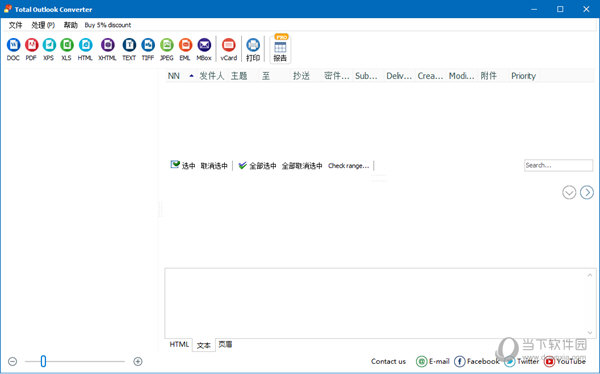This screenshot has height=374, width=600.
Task: Click the zoom slider handle
Action: pos(43,361)
